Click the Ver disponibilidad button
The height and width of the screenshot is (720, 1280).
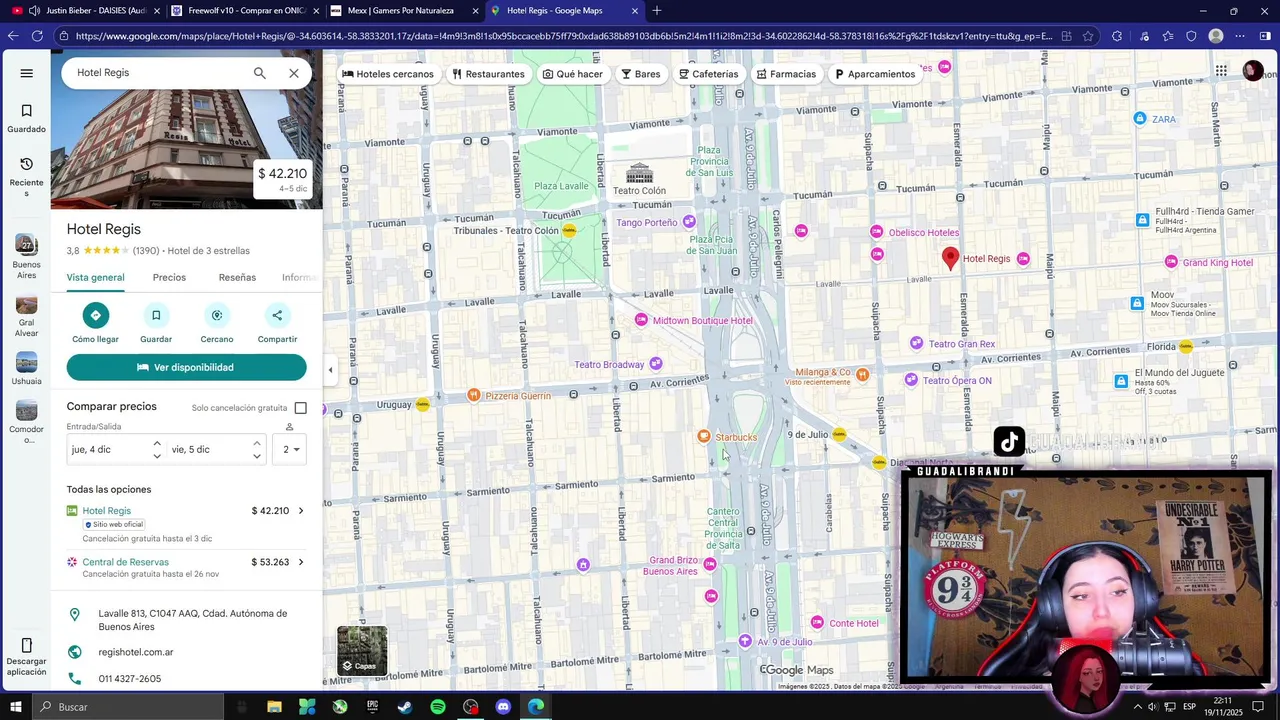click(187, 367)
